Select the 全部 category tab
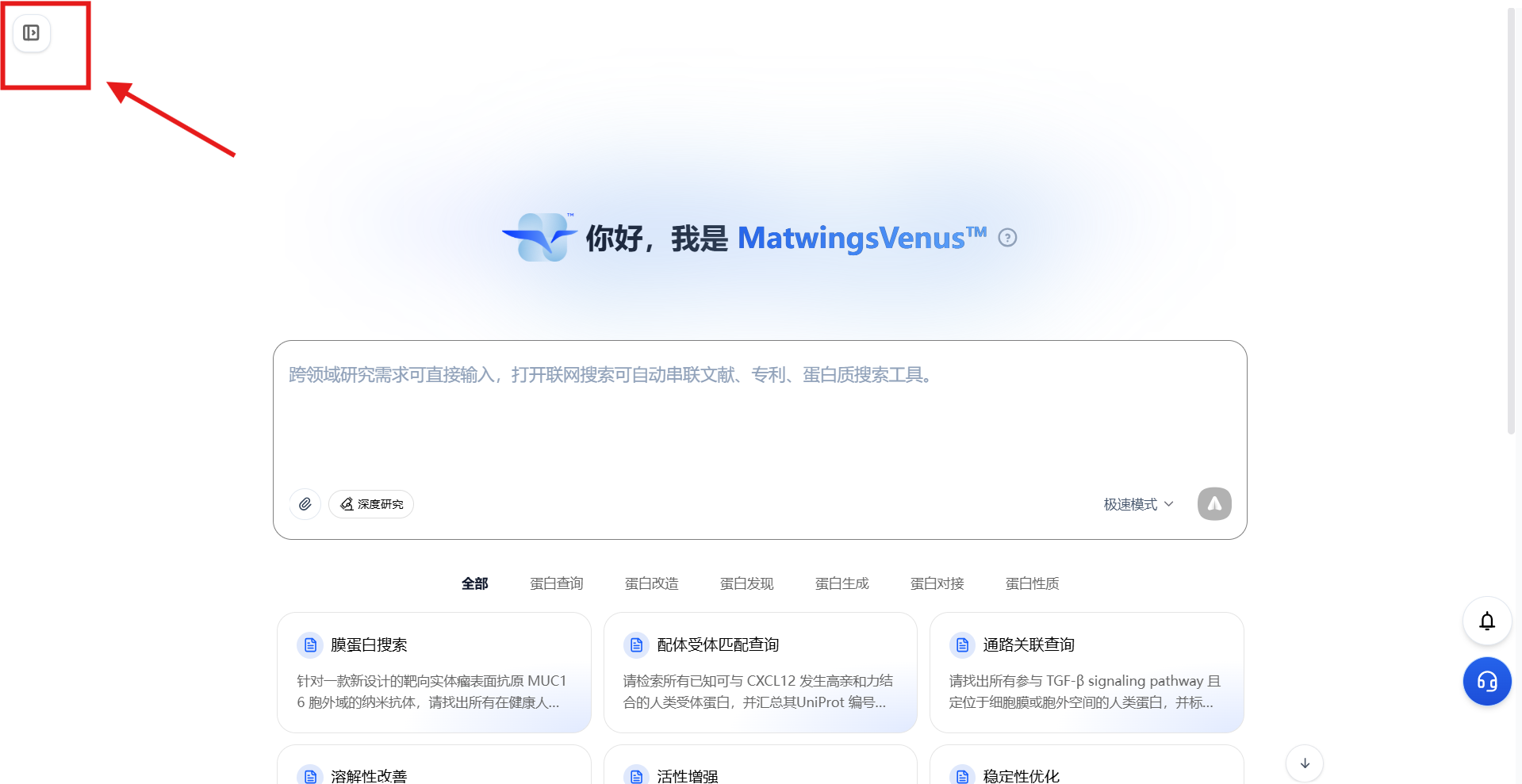This screenshot has width=1522, height=784. tap(475, 583)
